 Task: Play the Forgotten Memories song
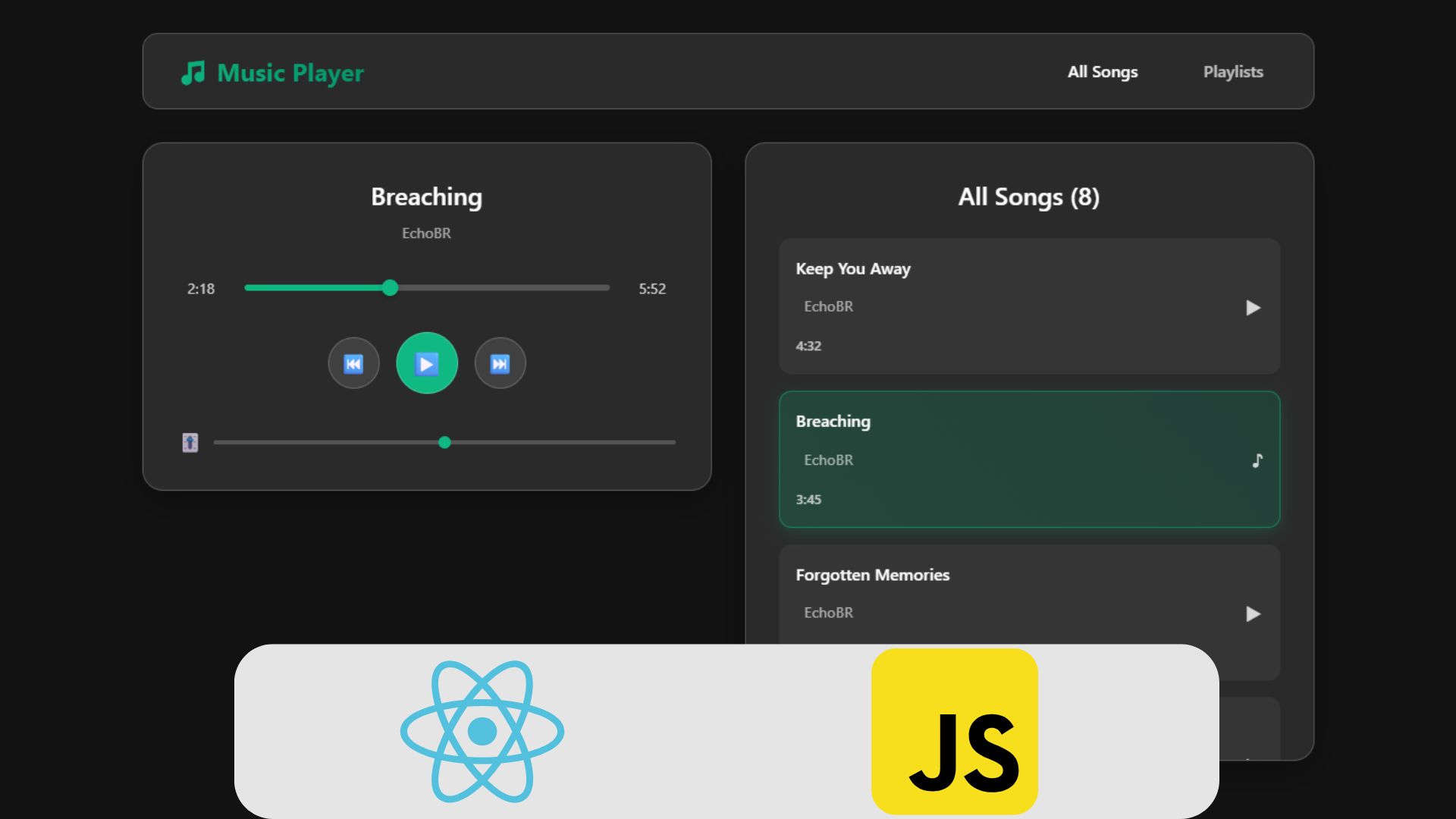click(1253, 613)
